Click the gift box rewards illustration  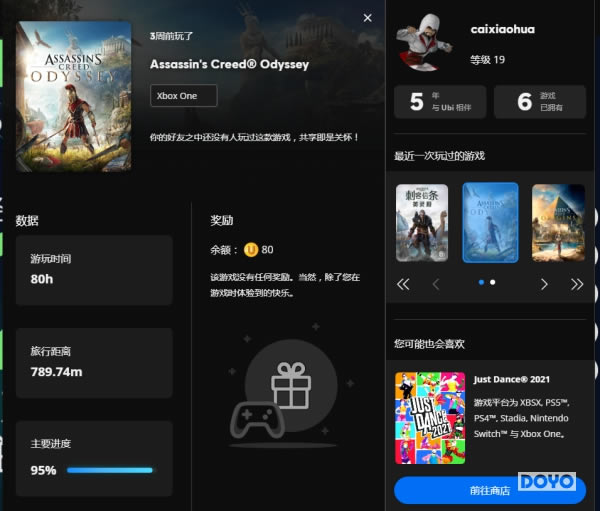[291, 386]
